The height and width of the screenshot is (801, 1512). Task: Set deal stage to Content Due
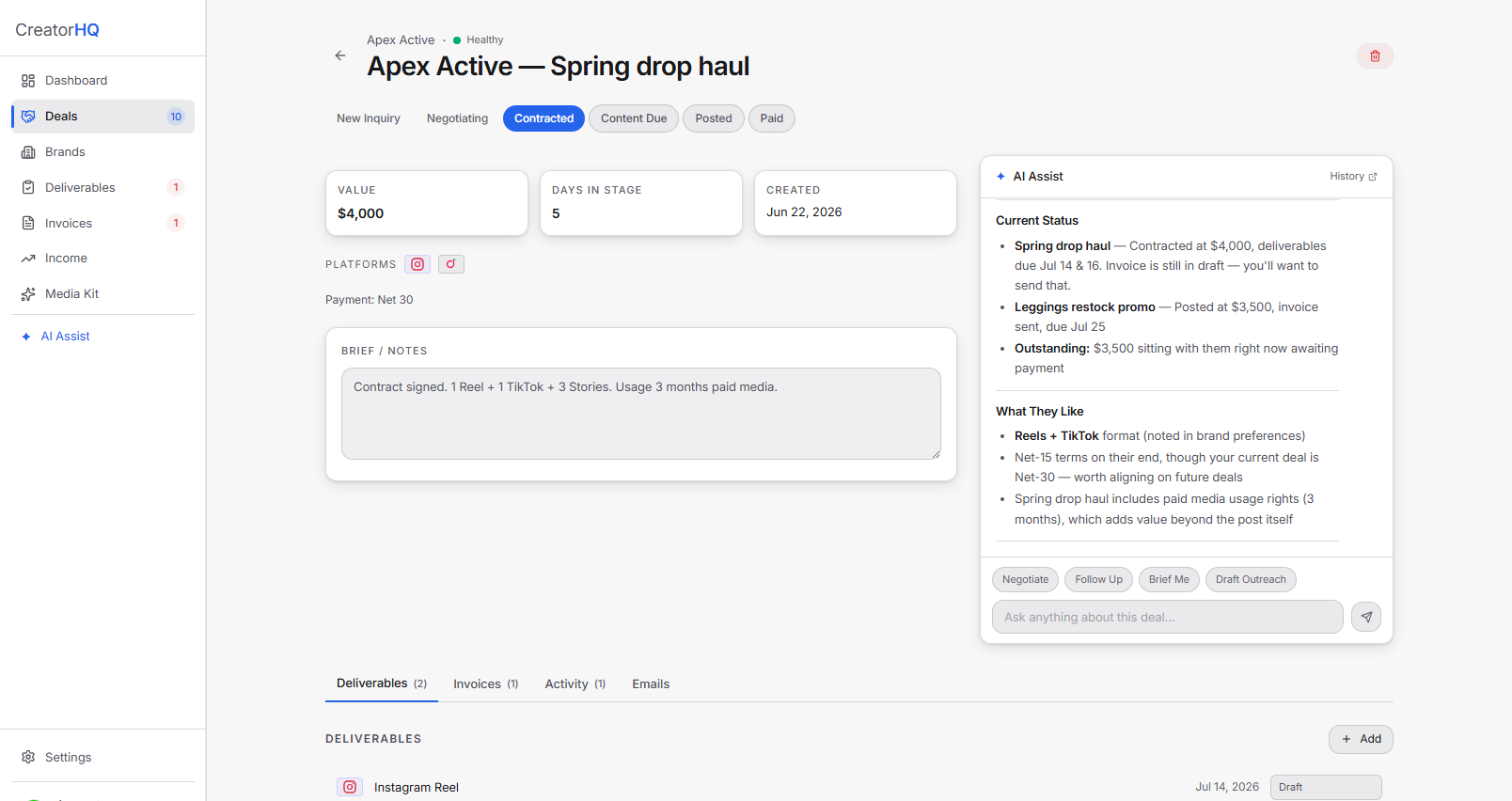(x=634, y=118)
